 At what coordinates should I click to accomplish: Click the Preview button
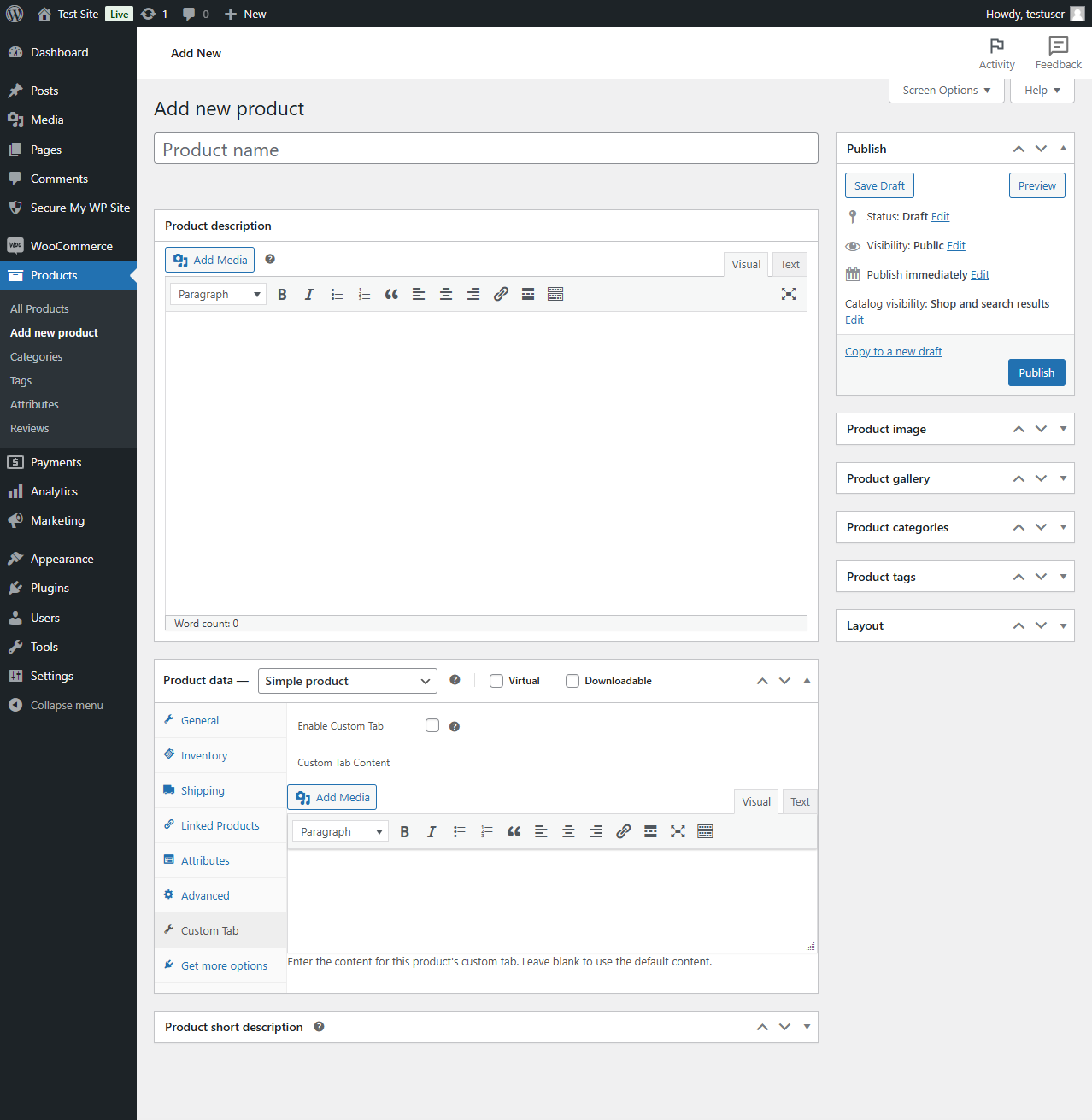1037,185
